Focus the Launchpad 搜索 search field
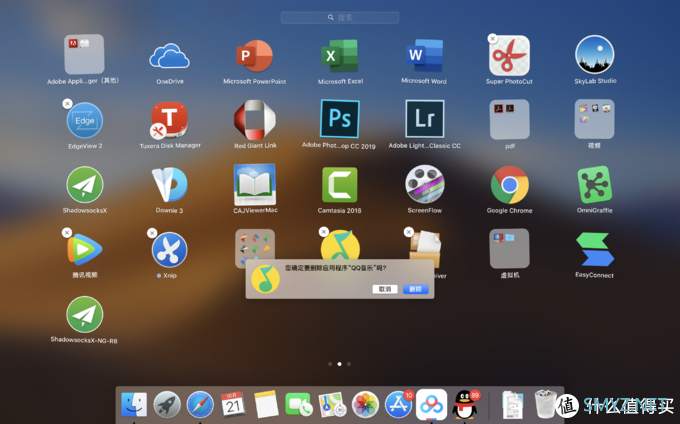Screen dimensions: 680x424 click(340, 17)
